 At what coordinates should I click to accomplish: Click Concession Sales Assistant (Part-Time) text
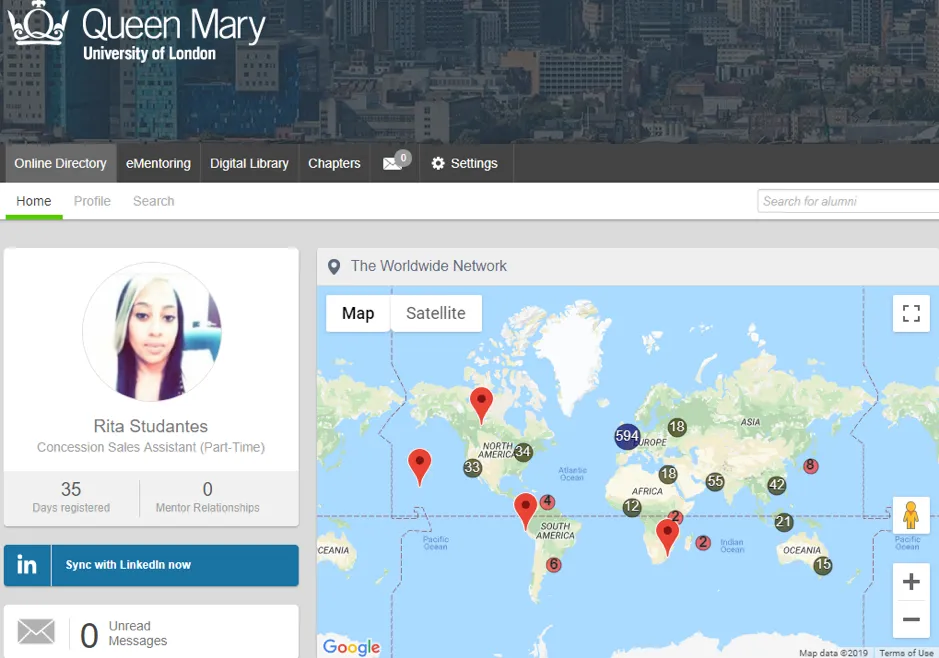tap(151, 447)
